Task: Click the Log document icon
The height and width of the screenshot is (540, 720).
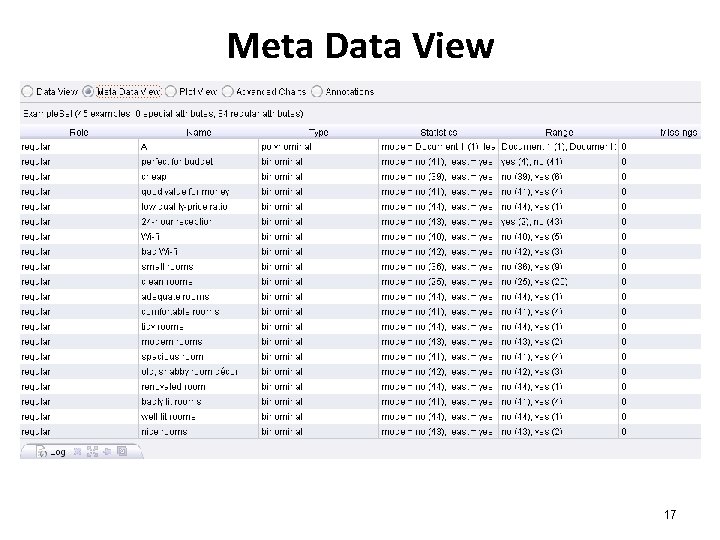Action: pyautogui.click(x=42, y=452)
